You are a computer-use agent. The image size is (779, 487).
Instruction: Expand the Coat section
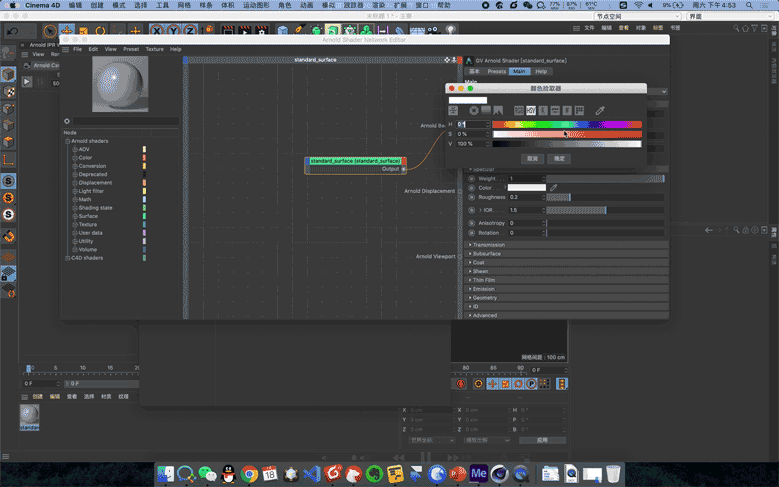566,262
